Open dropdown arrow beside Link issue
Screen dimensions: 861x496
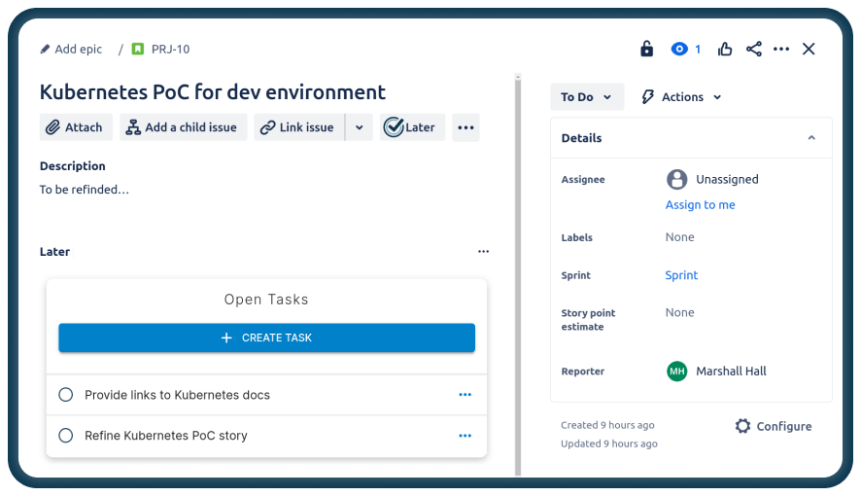359,127
